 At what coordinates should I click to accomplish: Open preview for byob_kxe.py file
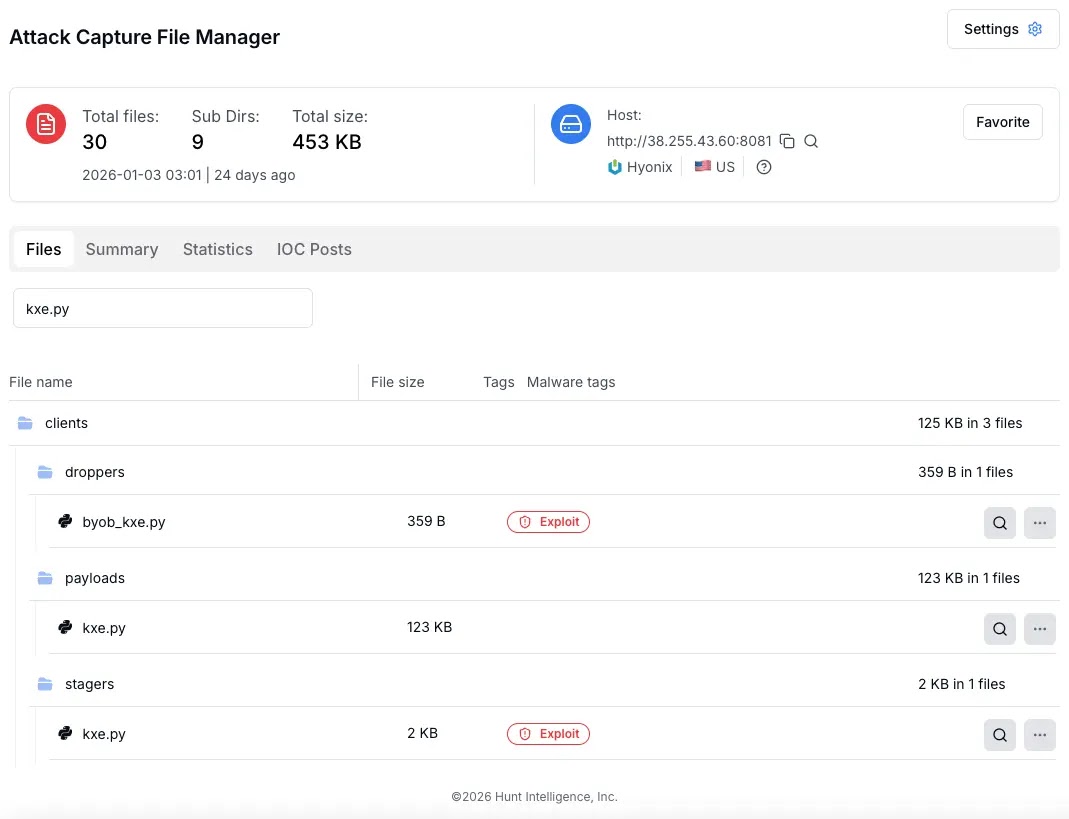tap(1000, 522)
